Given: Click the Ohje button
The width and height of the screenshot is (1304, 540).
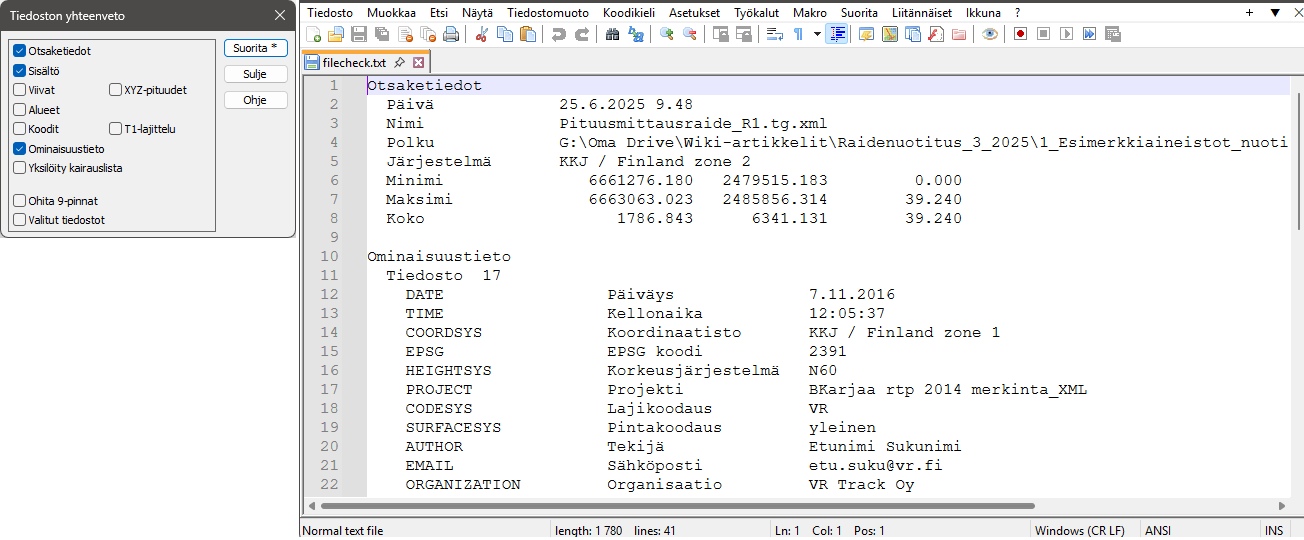Looking at the screenshot, I should tap(255, 100).
